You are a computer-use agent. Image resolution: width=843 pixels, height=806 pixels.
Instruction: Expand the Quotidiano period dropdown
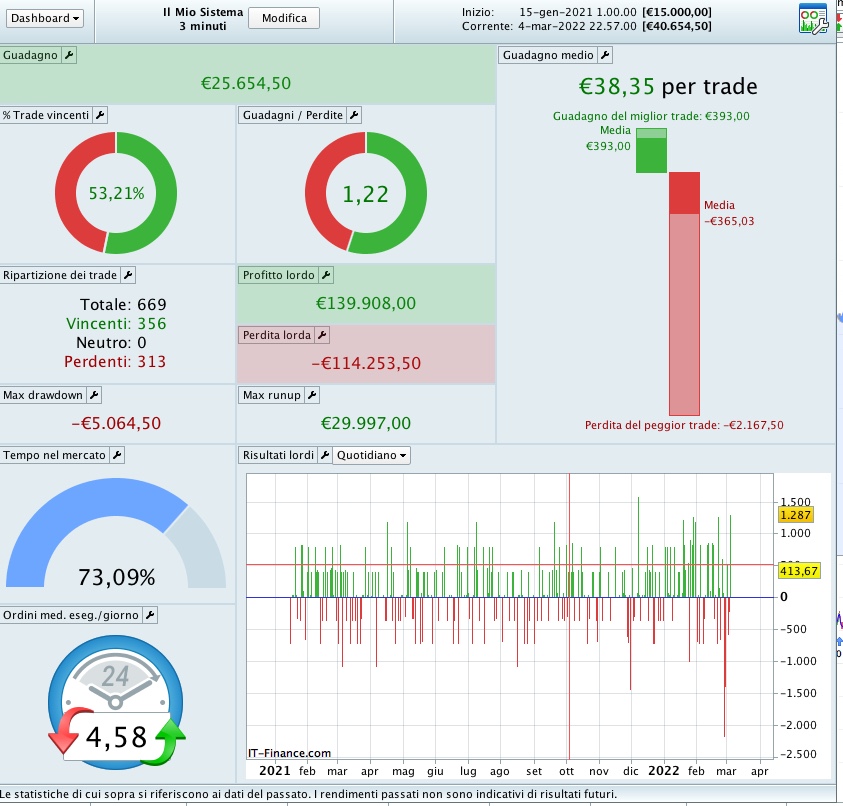371,455
